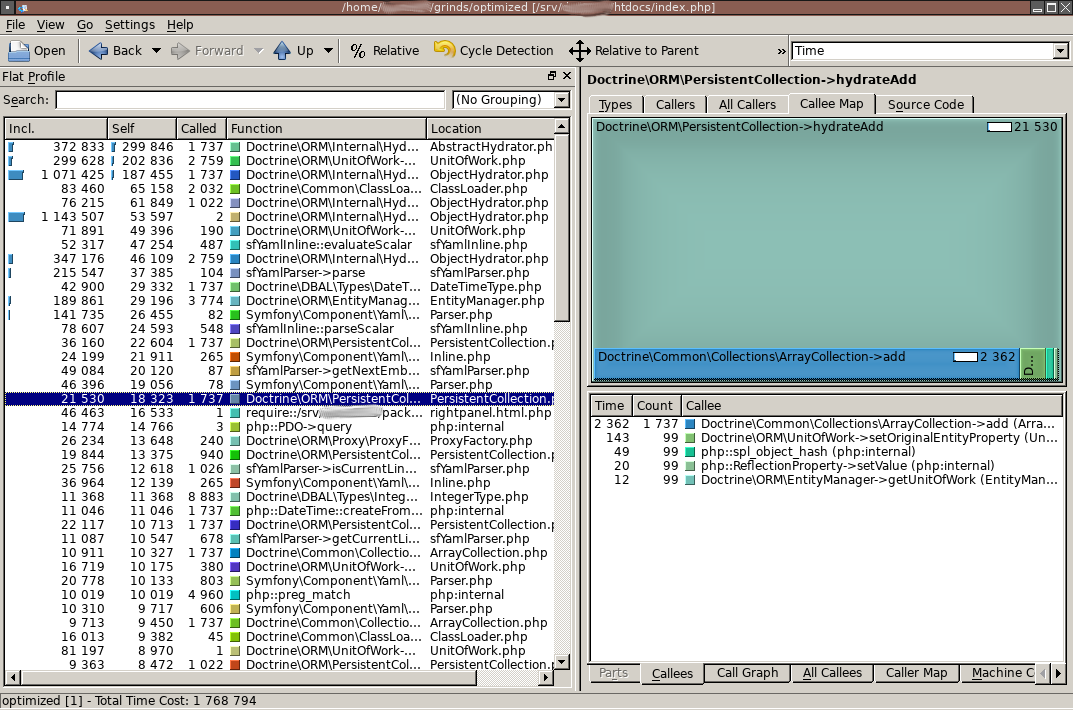This screenshot has width=1073, height=710.
Task: Undock the Flat Profile panel
Action: 552,76
